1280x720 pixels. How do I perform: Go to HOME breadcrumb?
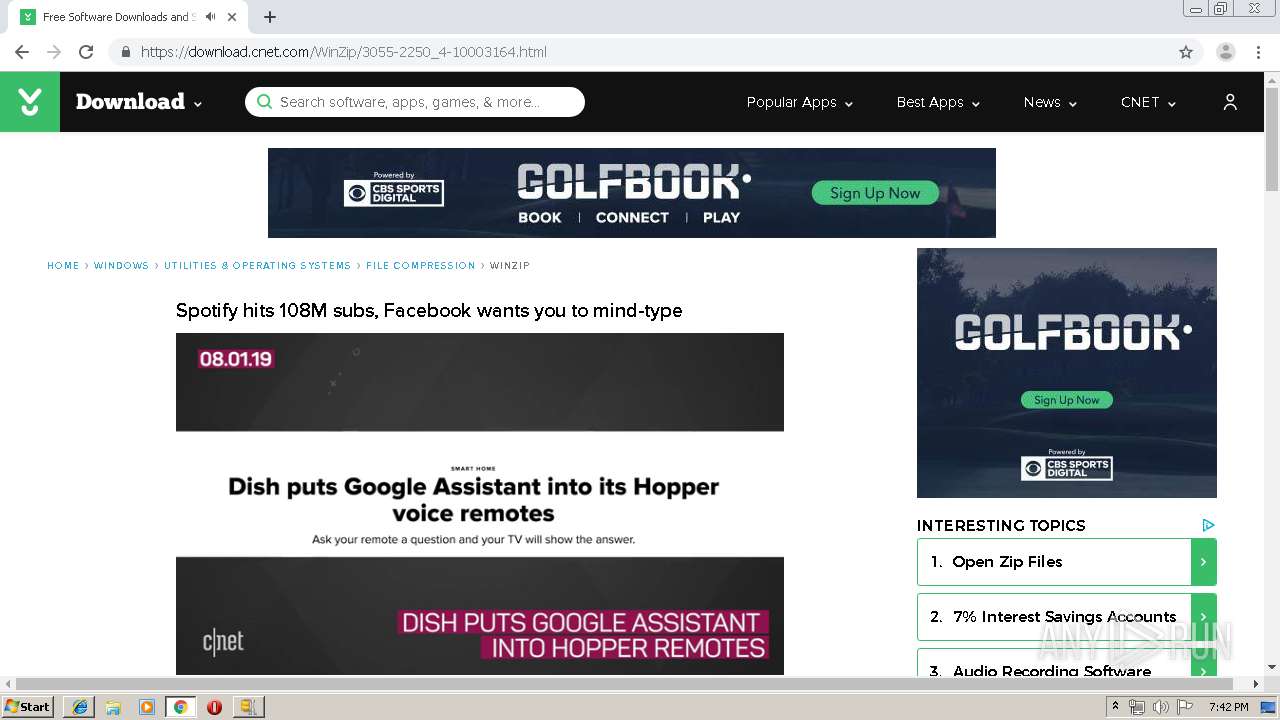coord(63,266)
